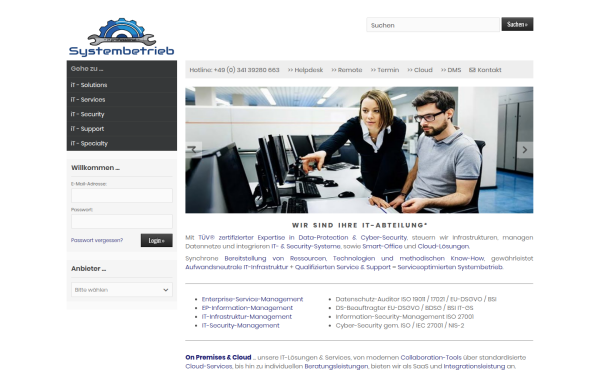Click 'On Premises & Cloud' bold text

[218, 357]
